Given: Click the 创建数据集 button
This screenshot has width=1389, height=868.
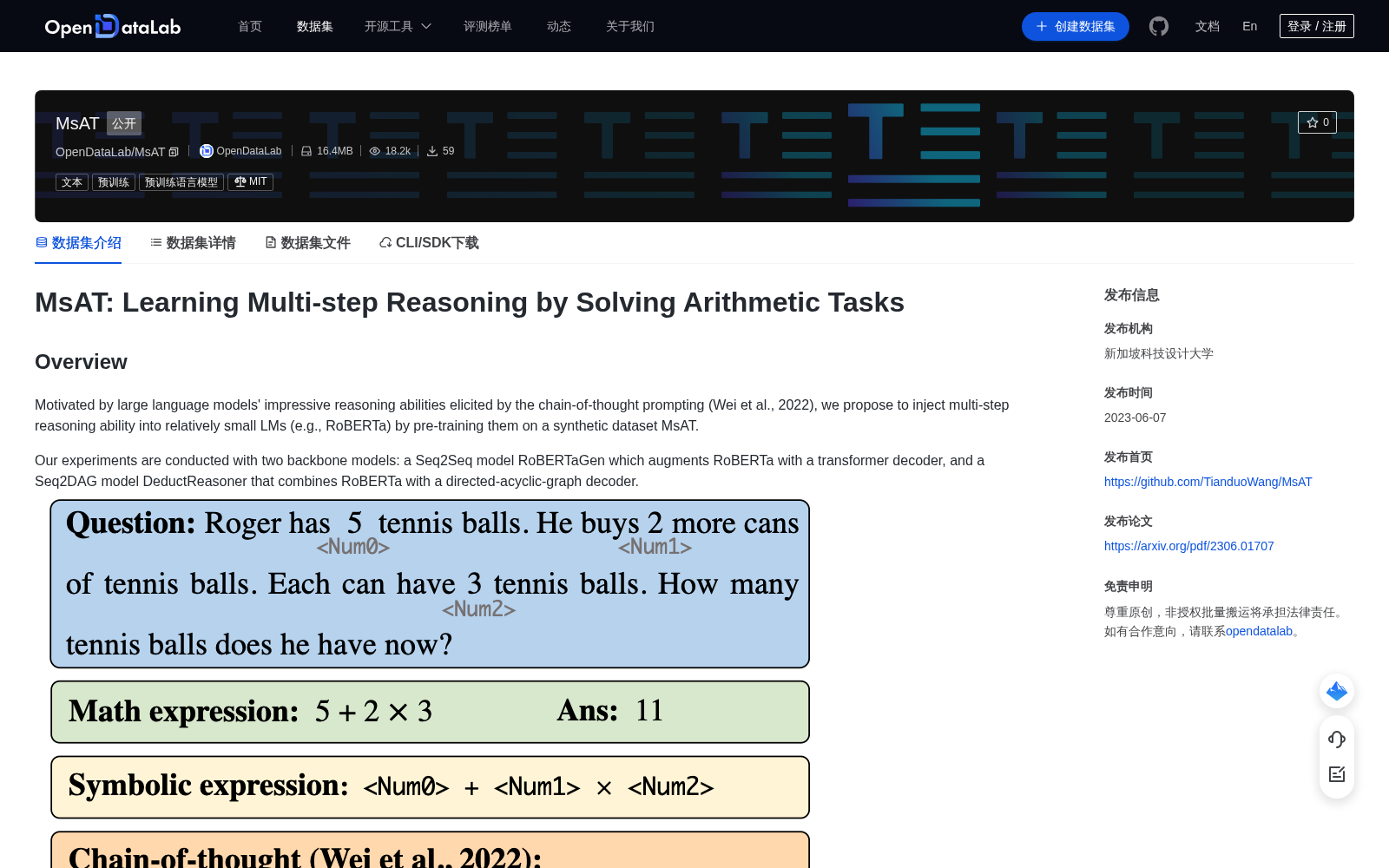Looking at the screenshot, I should tap(1076, 26).
